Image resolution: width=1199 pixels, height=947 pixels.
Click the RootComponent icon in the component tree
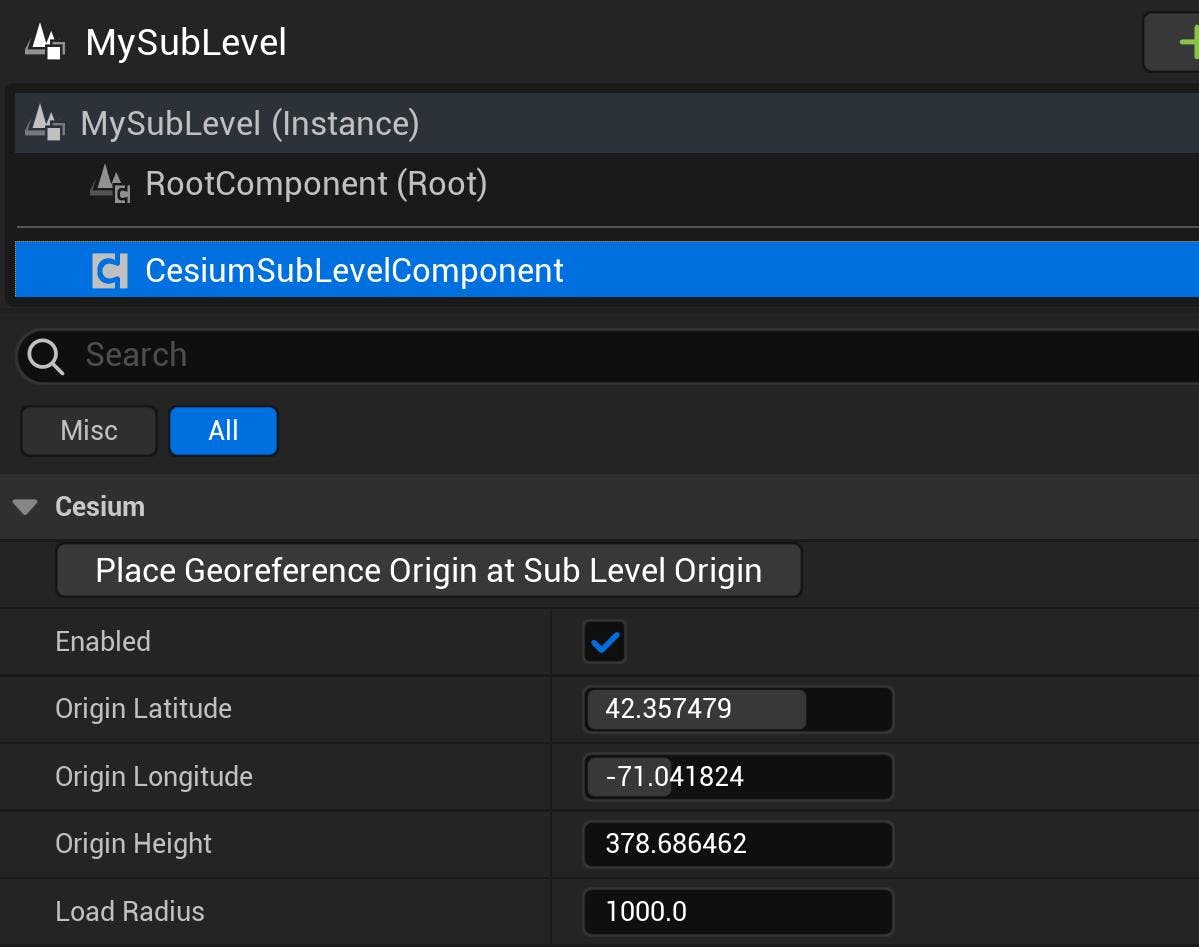tap(110, 183)
